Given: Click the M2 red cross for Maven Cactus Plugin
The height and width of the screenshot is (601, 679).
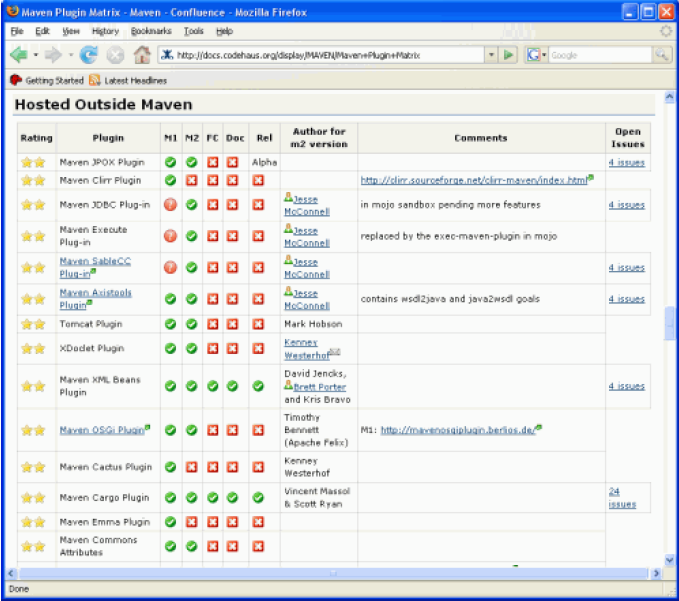Looking at the screenshot, I should (191, 466).
